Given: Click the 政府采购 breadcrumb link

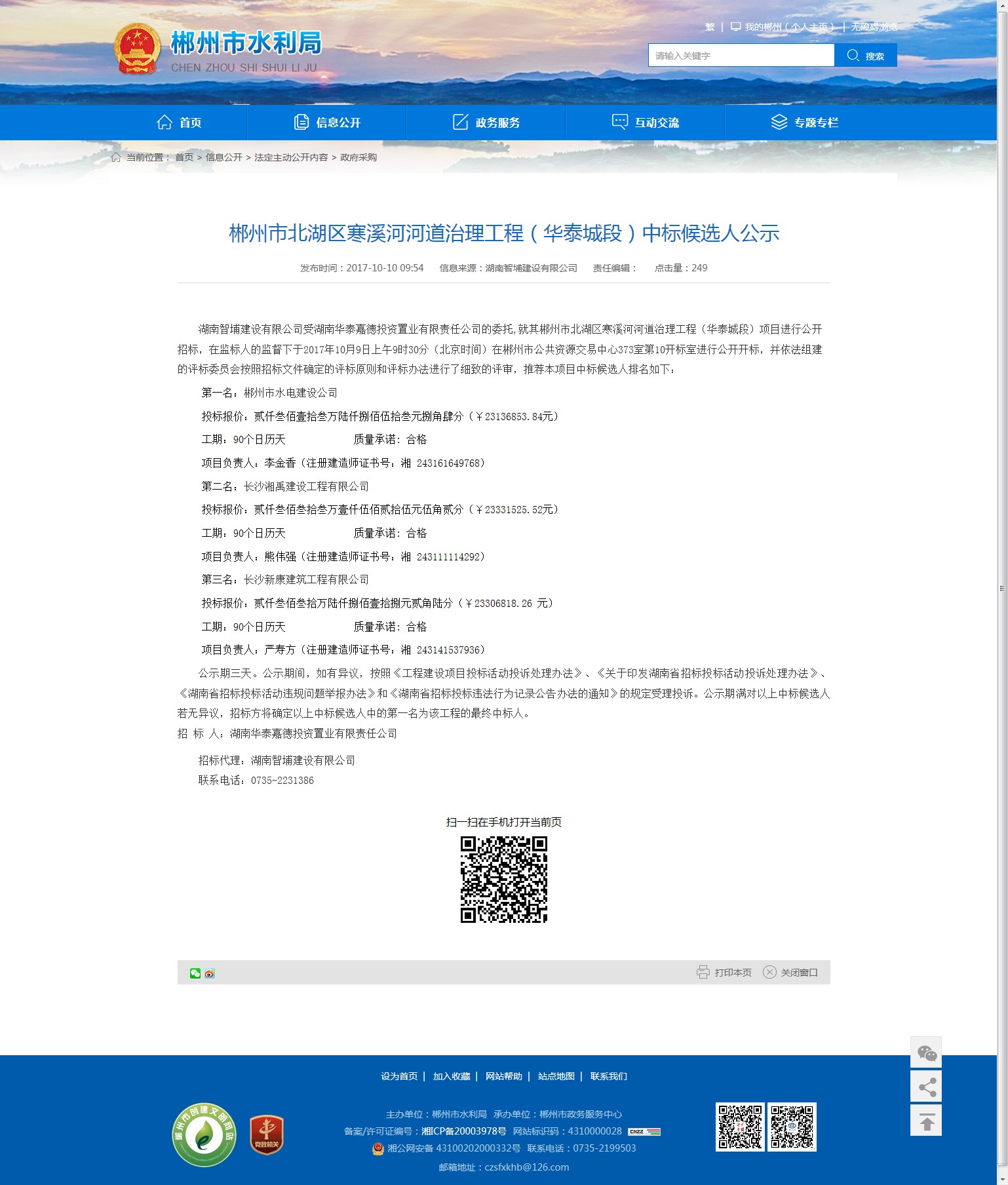Looking at the screenshot, I should point(359,157).
